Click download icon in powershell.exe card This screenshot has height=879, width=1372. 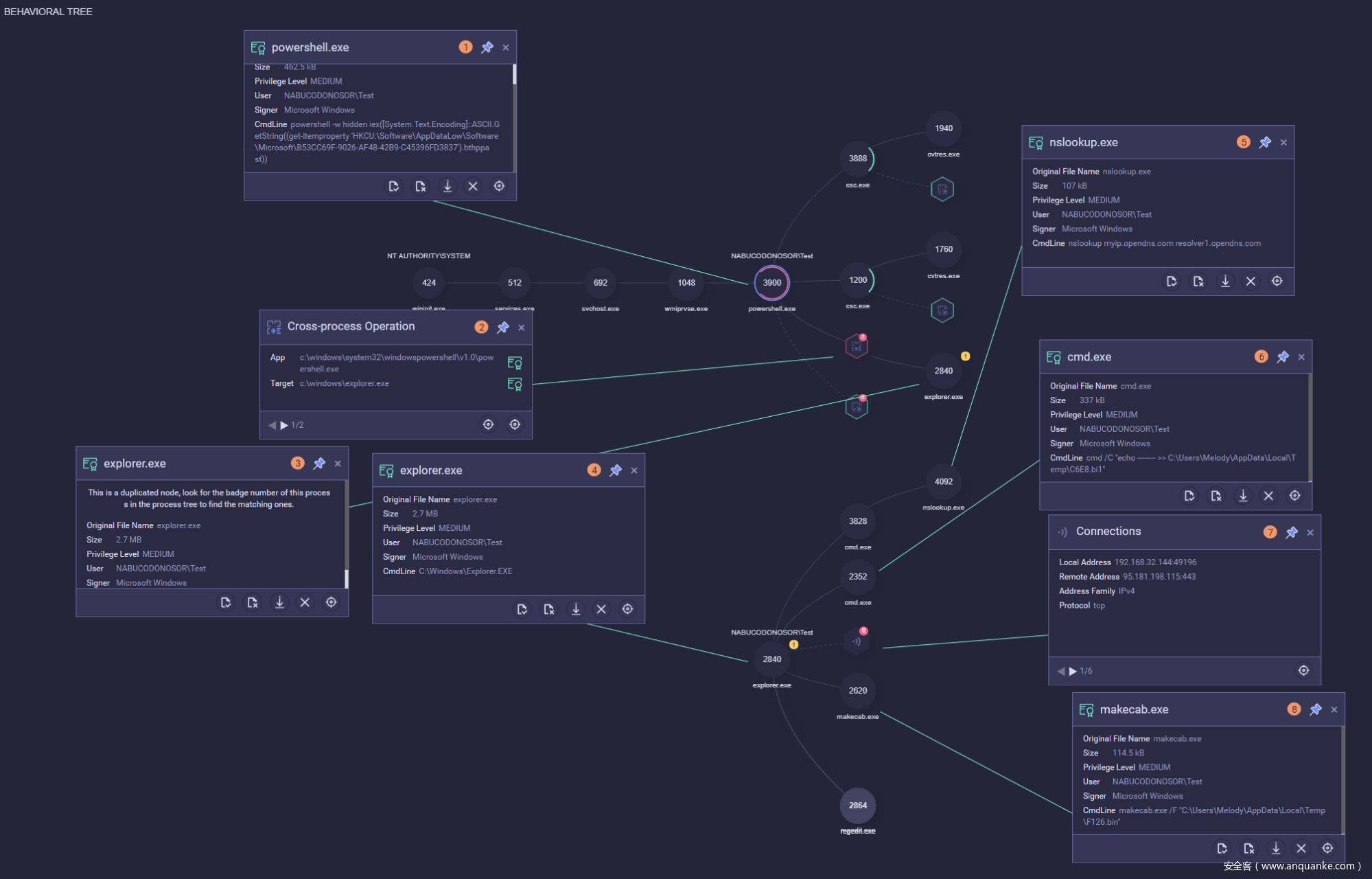(447, 186)
